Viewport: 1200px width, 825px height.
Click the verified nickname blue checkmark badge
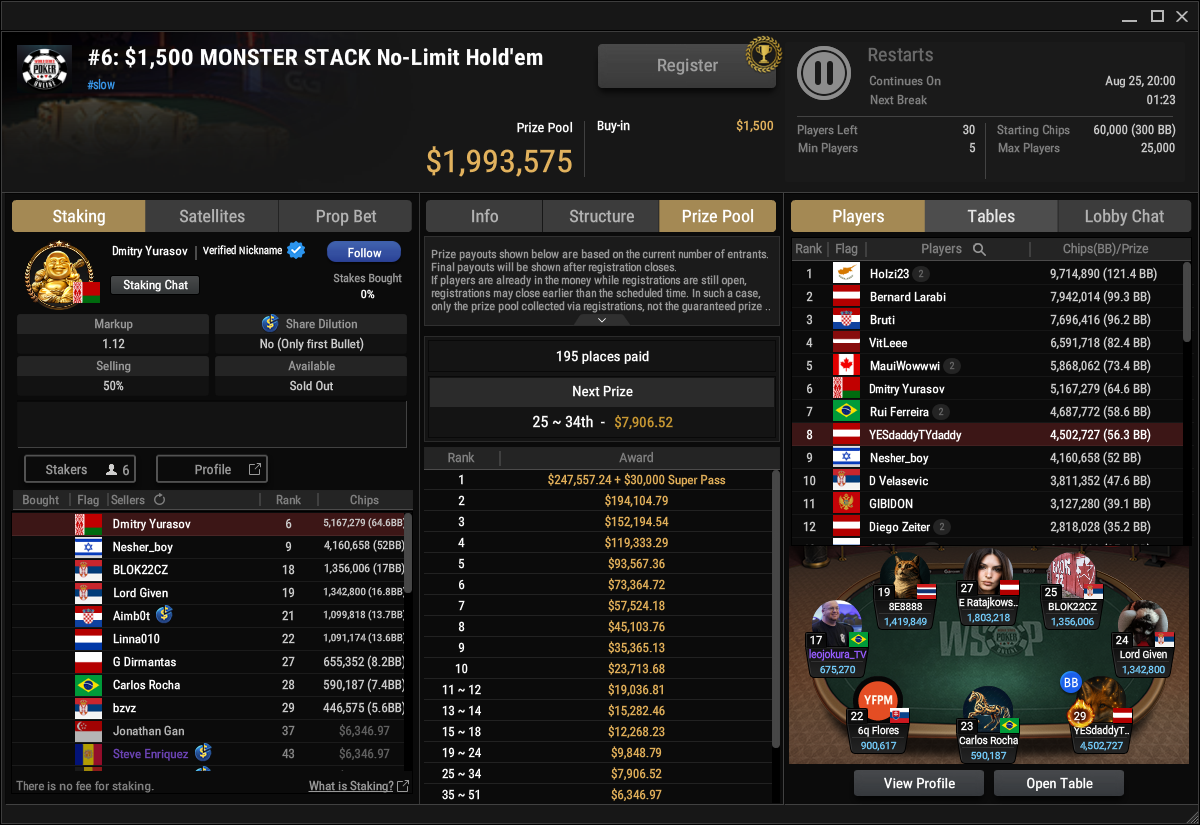296,250
